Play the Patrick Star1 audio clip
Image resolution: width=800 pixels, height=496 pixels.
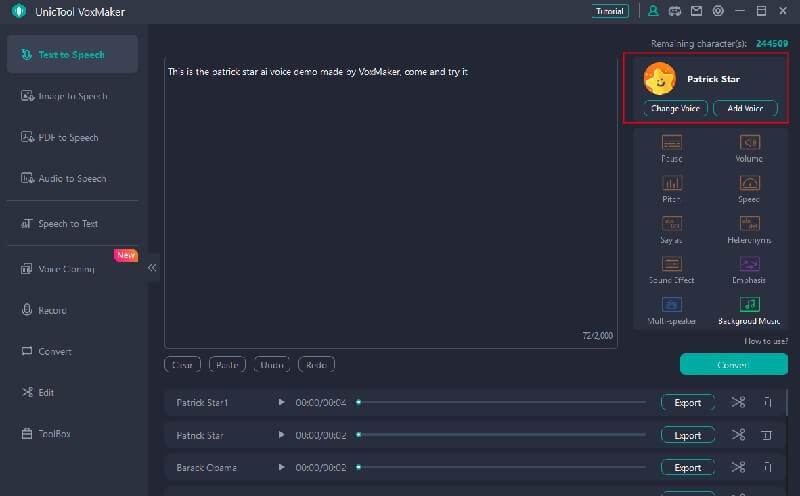tap(282, 403)
